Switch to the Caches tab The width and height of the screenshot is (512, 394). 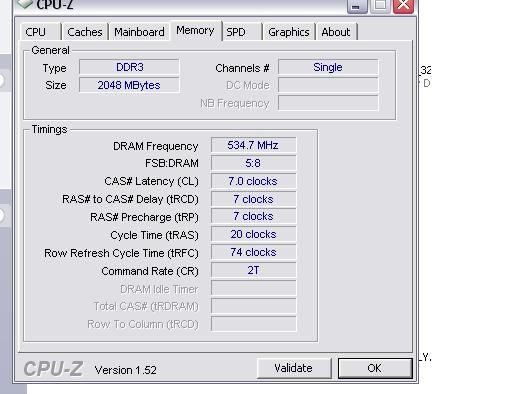(x=85, y=32)
